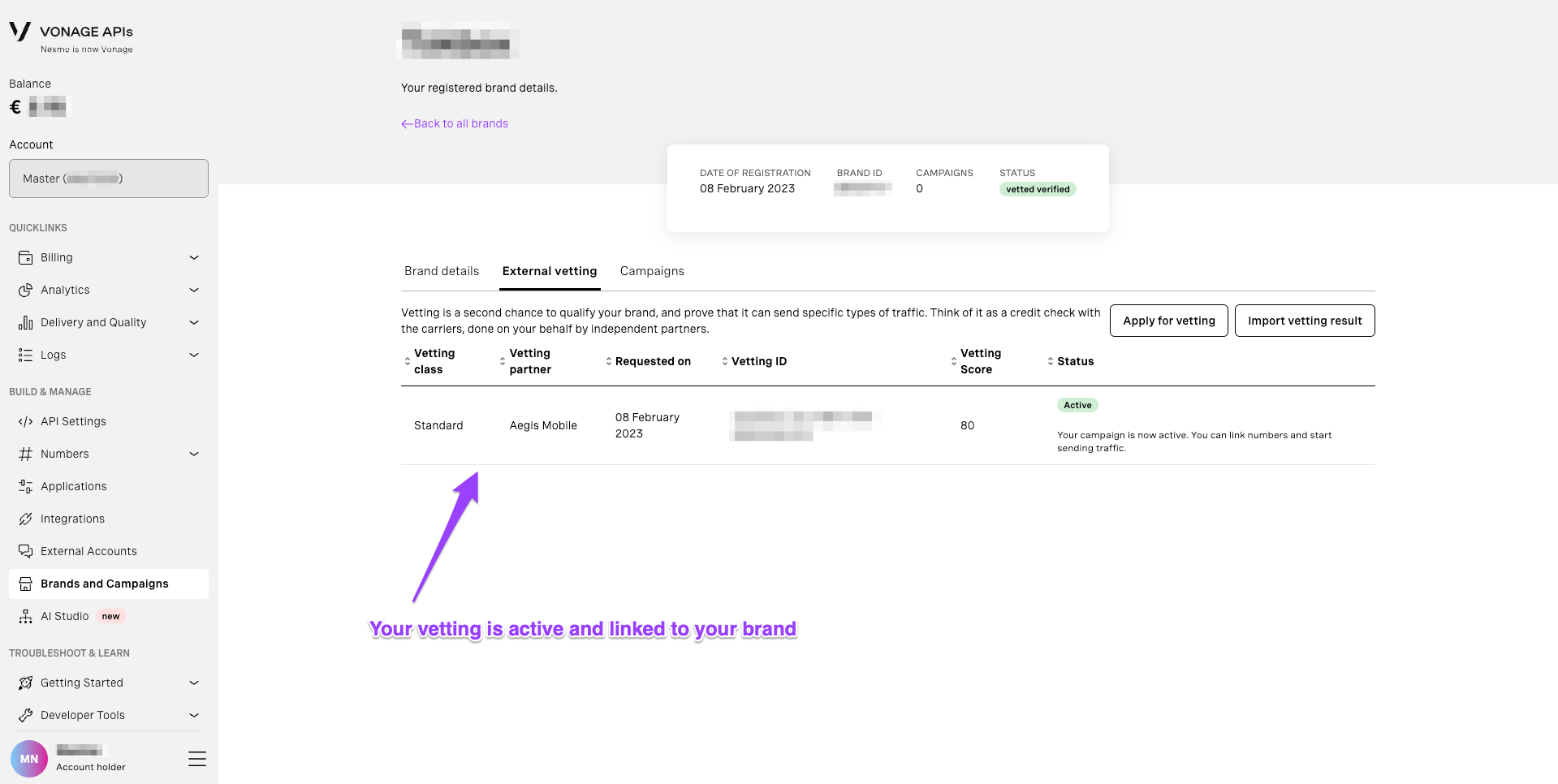1558x784 pixels.
Task: Click the Integrations plug icon
Action: click(x=25, y=519)
